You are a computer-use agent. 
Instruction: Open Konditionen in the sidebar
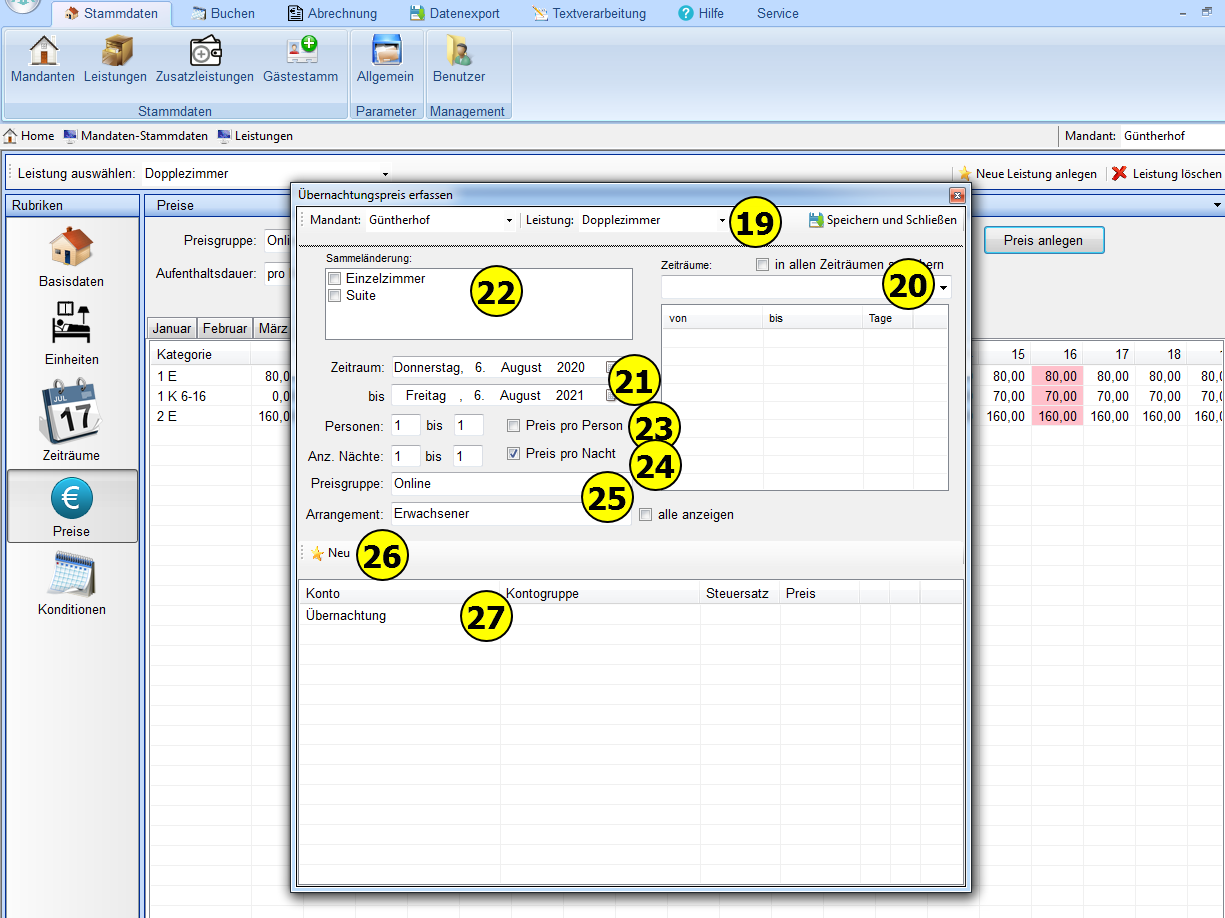[71, 586]
